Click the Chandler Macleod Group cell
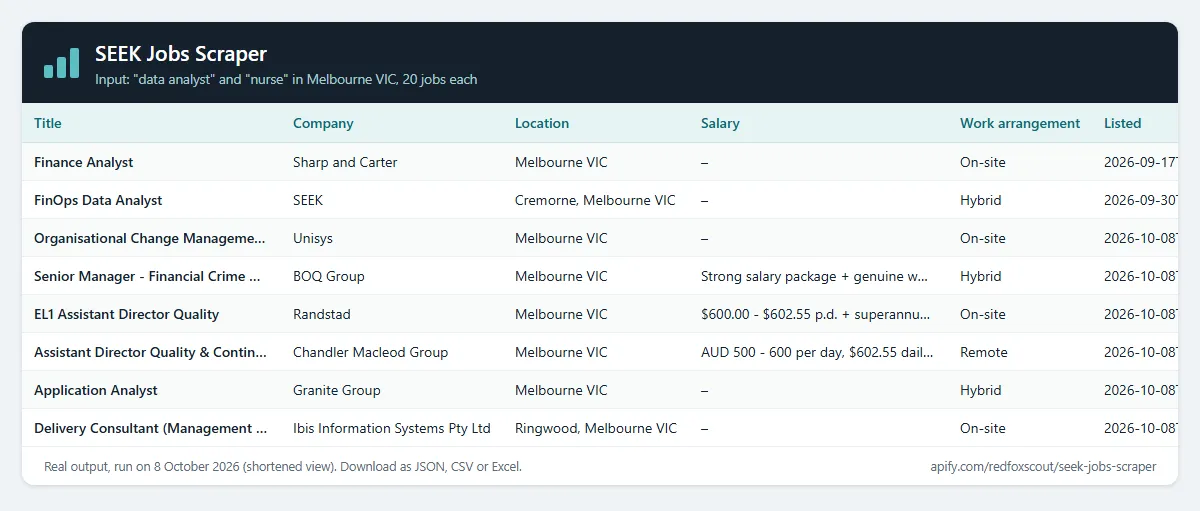Screen dimensions: 1200x511 (370, 352)
